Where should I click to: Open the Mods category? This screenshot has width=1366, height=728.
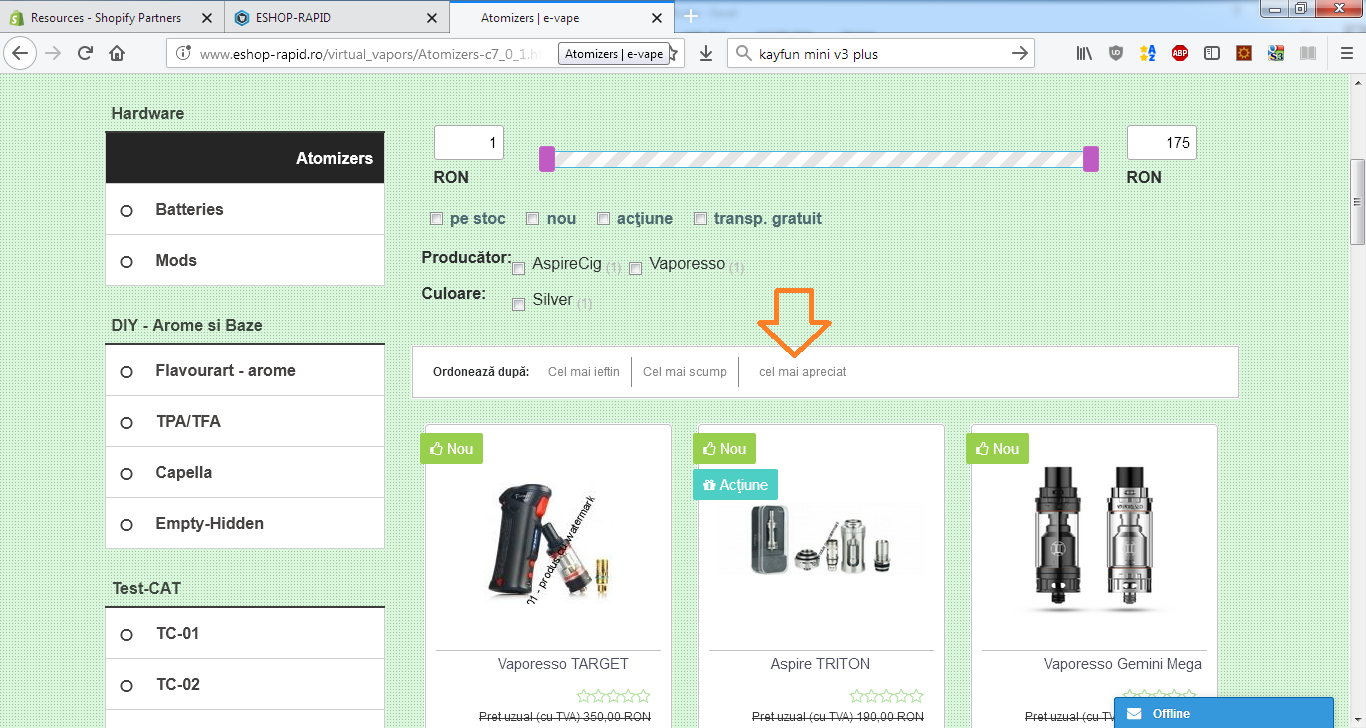245,260
